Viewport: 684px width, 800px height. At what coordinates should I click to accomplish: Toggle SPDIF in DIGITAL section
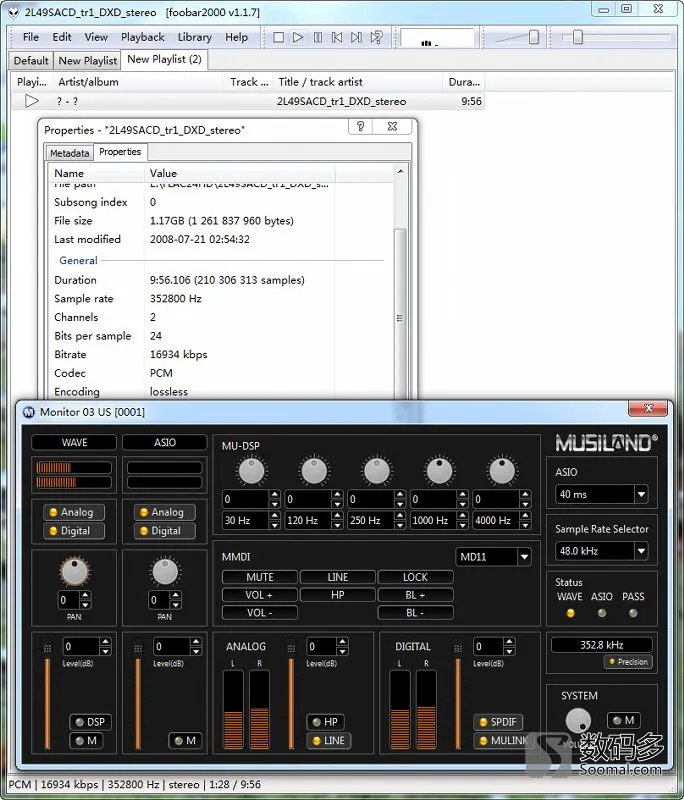point(498,722)
